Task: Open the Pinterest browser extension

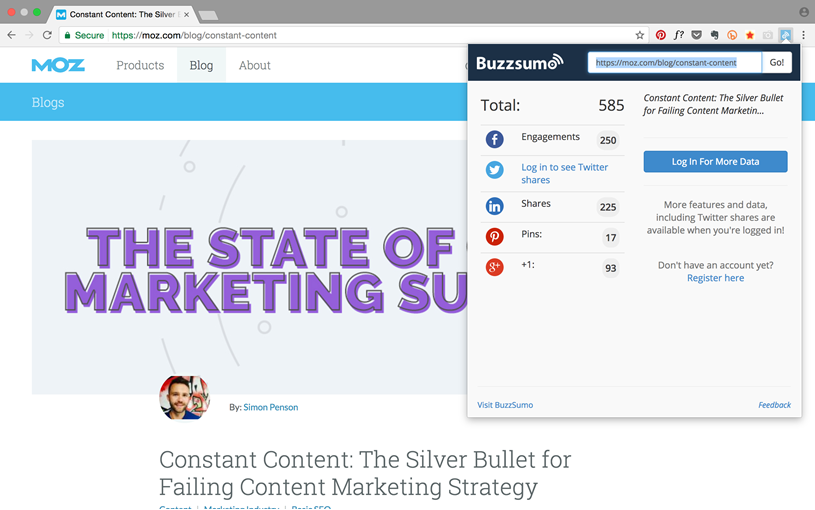Action: [661, 35]
